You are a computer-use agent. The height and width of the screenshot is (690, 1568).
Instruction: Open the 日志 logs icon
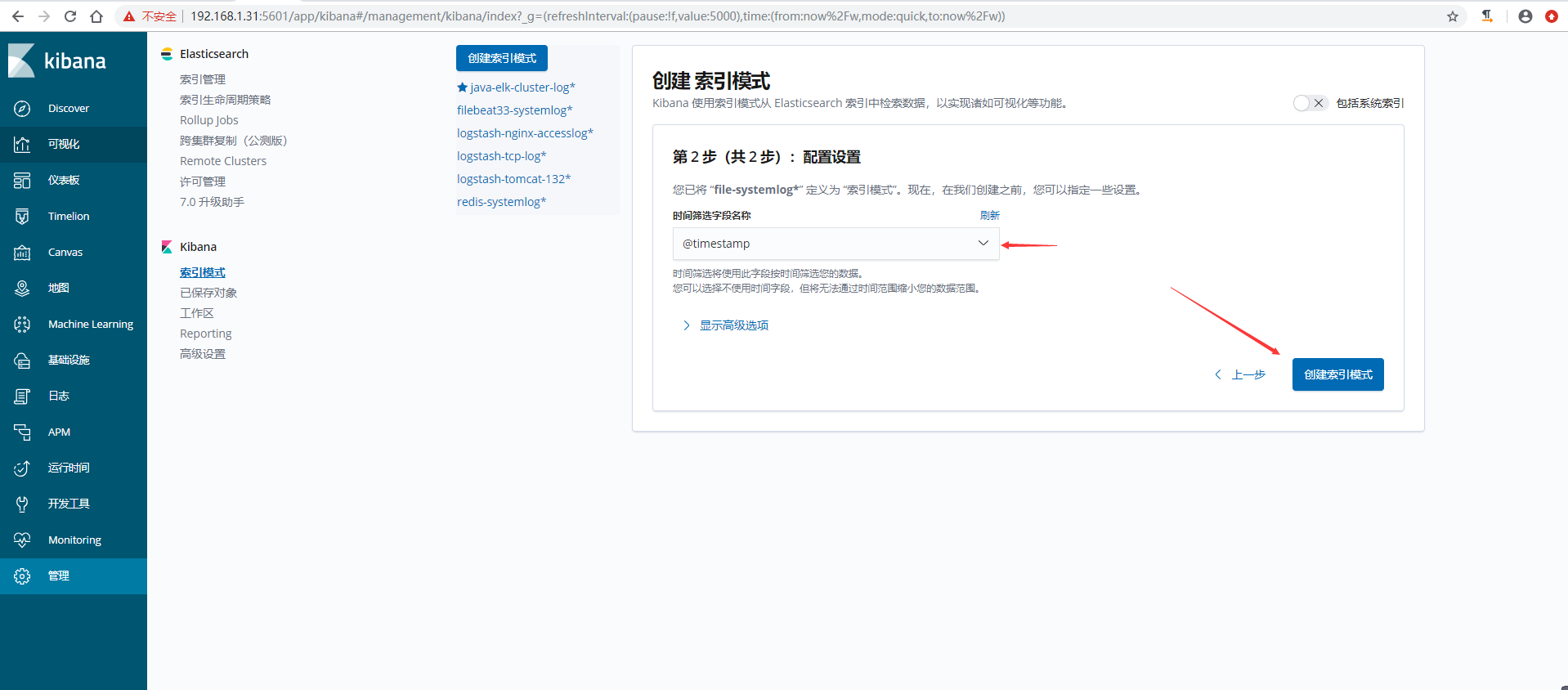click(x=22, y=396)
